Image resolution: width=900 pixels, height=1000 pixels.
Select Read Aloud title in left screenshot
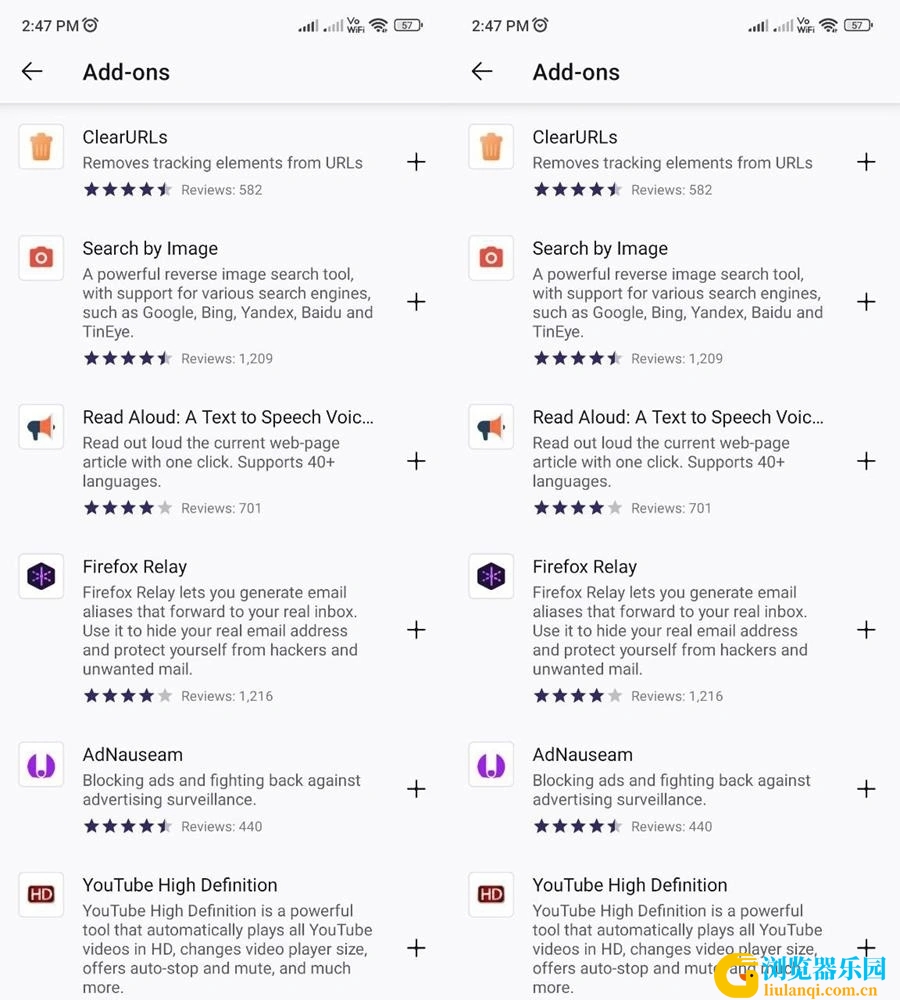(228, 417)
